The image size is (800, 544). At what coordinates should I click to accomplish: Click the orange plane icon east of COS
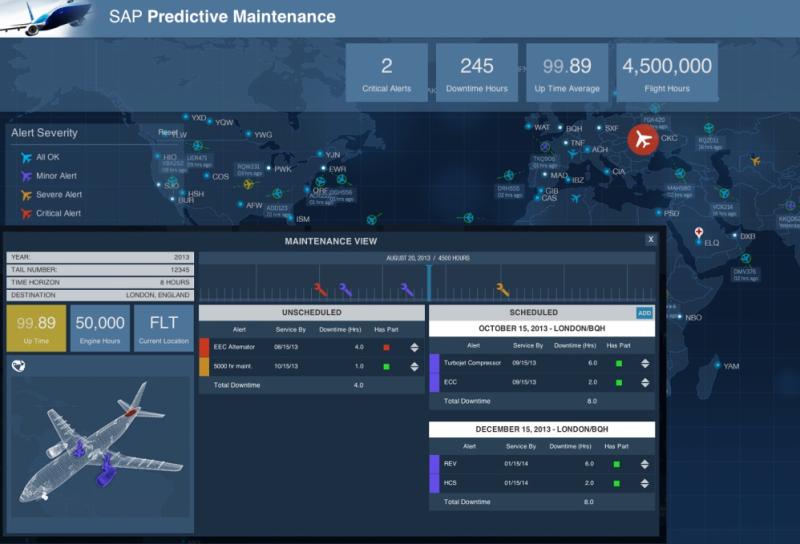click(249, 184)
